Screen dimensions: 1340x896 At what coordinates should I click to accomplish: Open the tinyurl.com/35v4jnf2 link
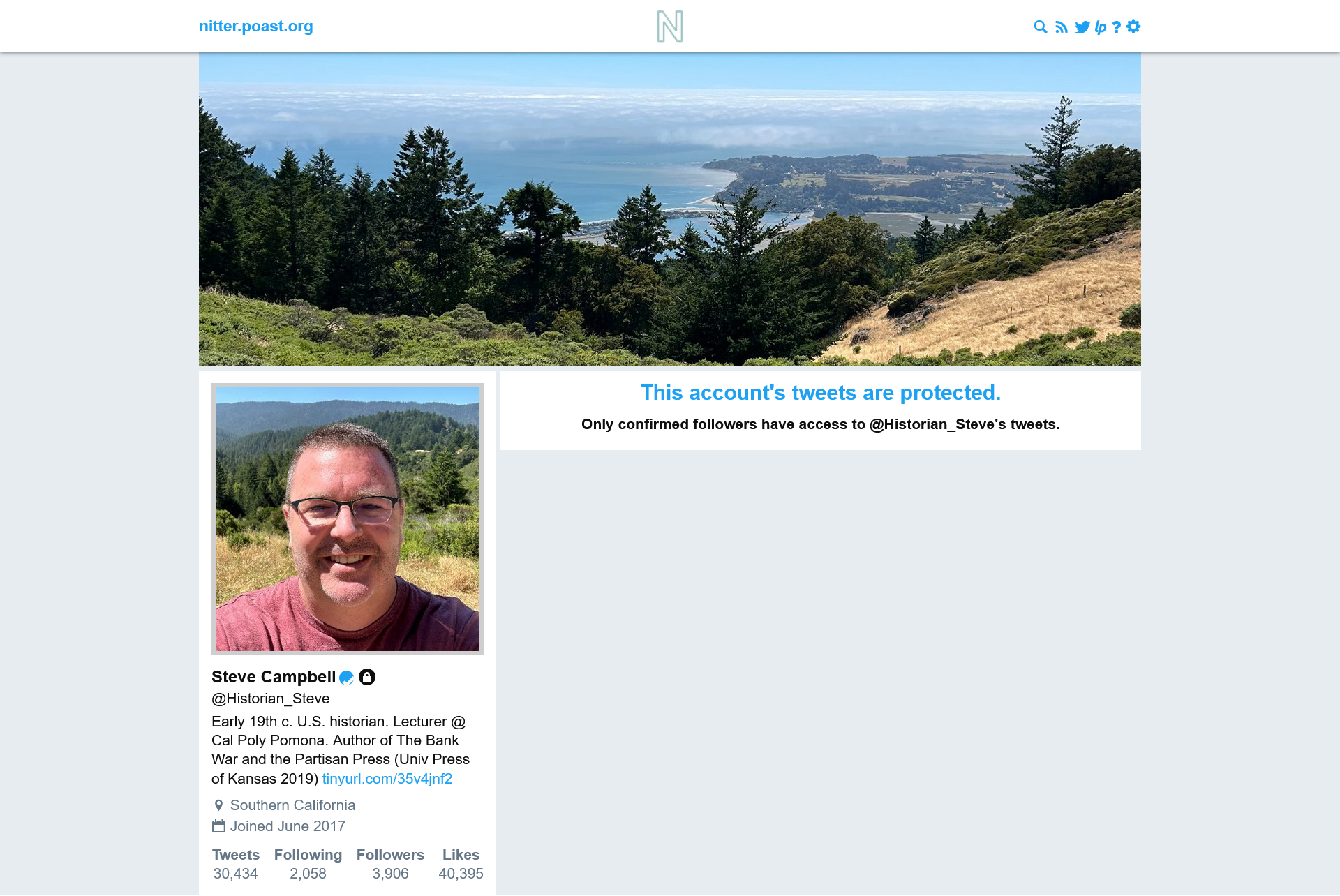(x=387, y=779)
